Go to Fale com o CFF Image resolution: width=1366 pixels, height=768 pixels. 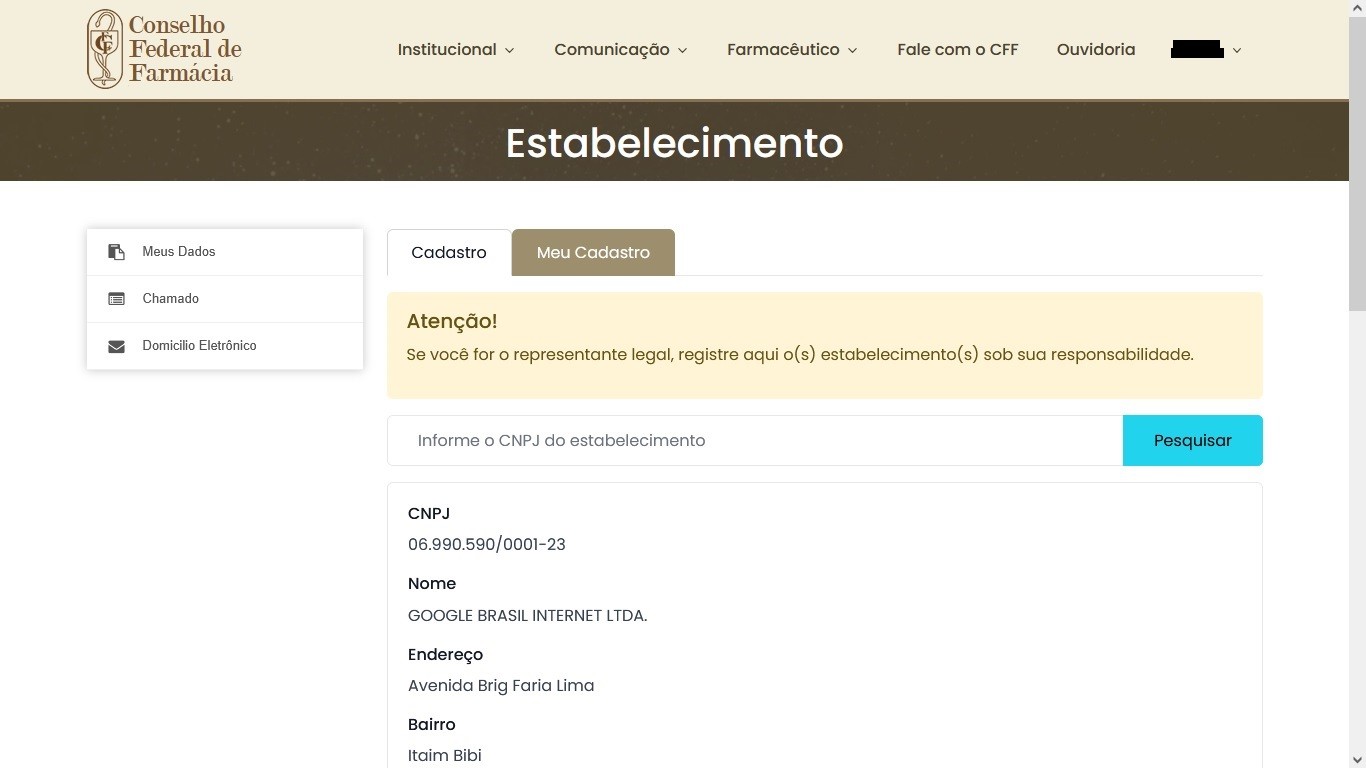tap(957, 50)
